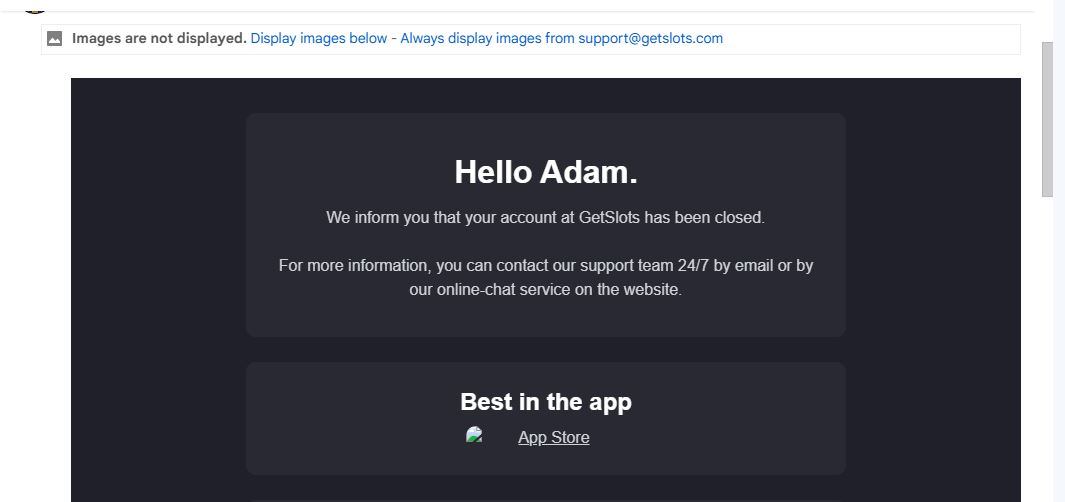This screenshot has height=502, width=1065.
Task: Click the bold Images are not displayed text
Action: pyautogui.click(x=159, y=39)
